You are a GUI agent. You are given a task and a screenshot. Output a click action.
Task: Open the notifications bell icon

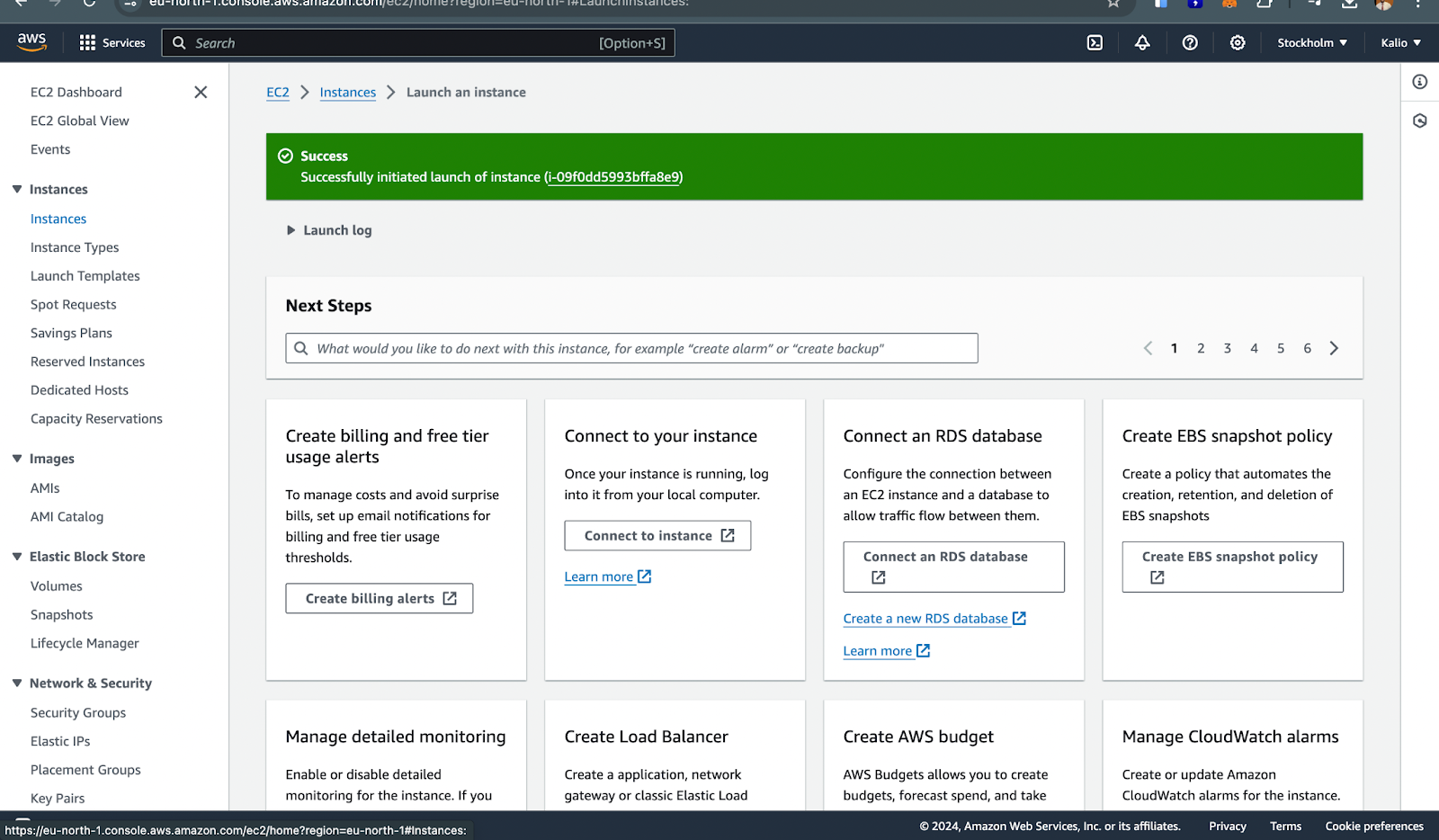(x=1142, y=43)
